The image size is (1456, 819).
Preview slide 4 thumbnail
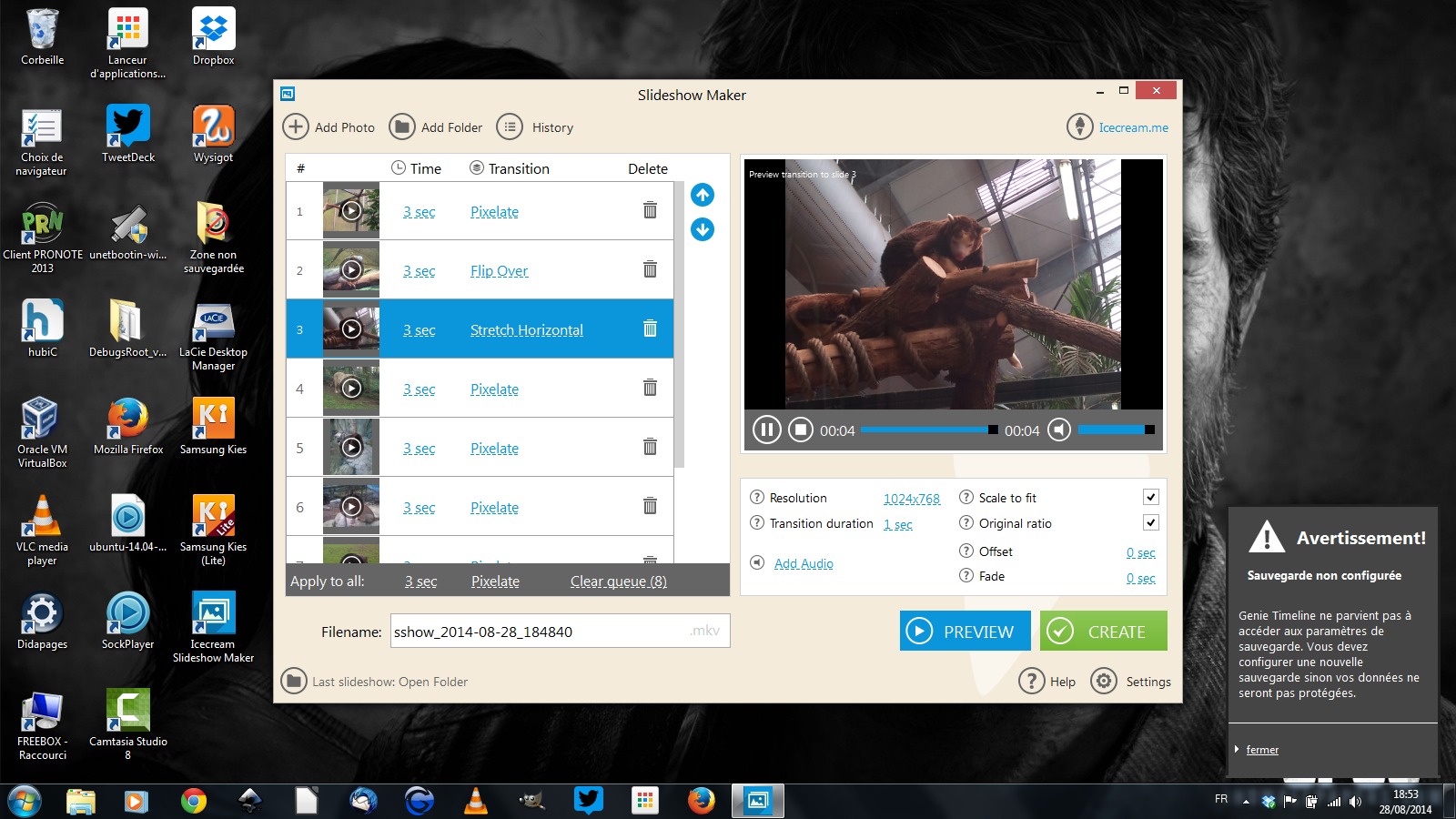pyautogui.click(x=351, y=389)
